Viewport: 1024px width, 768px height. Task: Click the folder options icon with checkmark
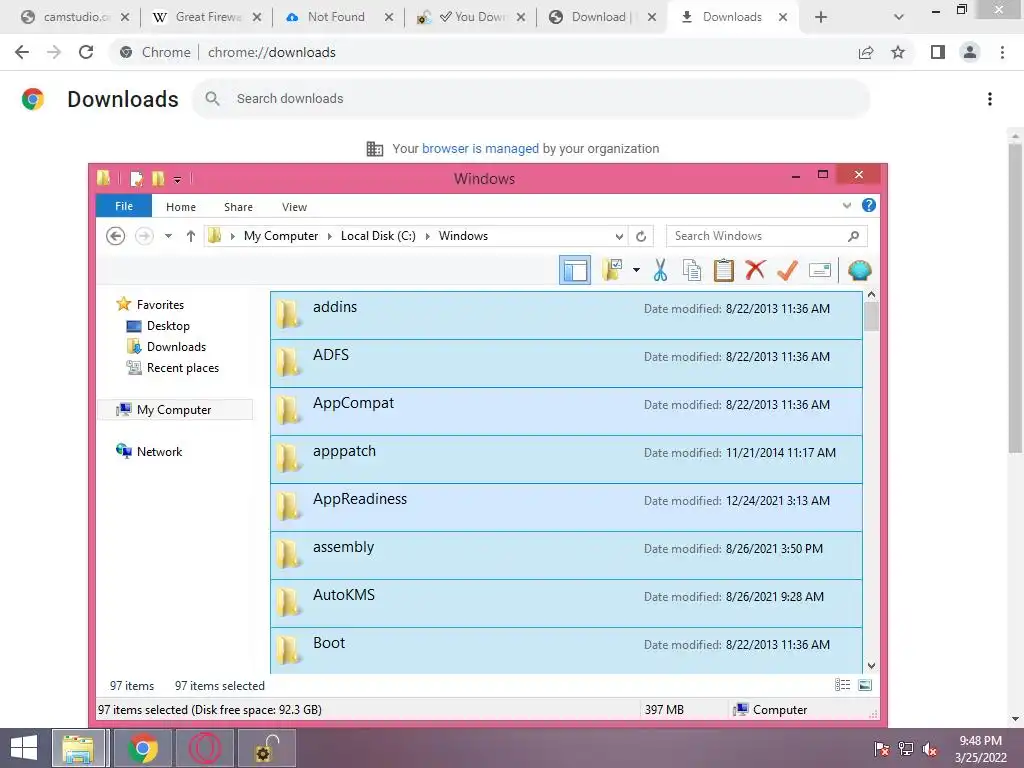click(613, 270)
